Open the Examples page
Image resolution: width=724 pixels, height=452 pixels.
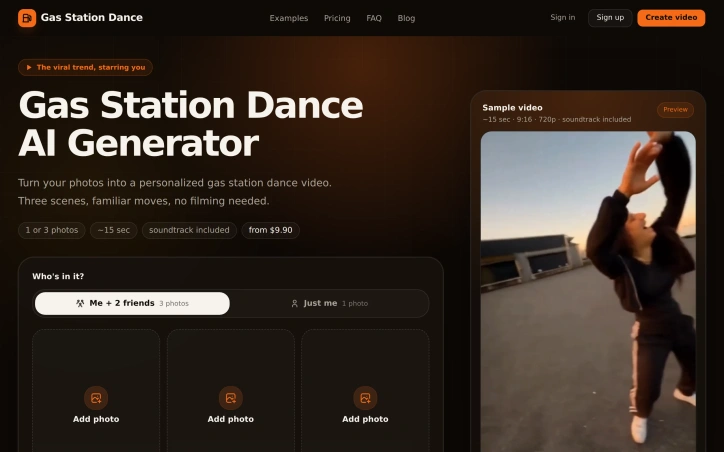pos(289,18)
